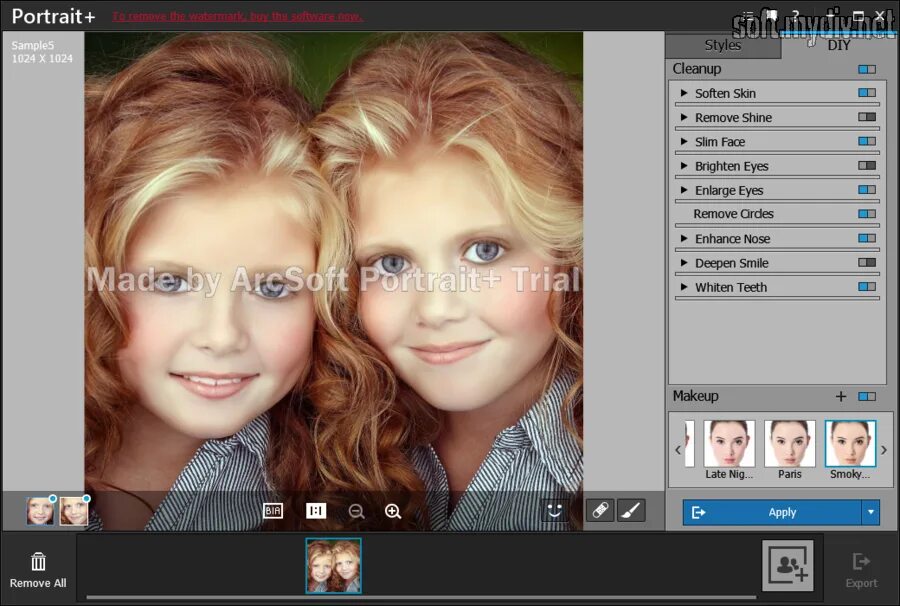
Task: Turn off the Slim Face switch
Action: click(867, 141)
